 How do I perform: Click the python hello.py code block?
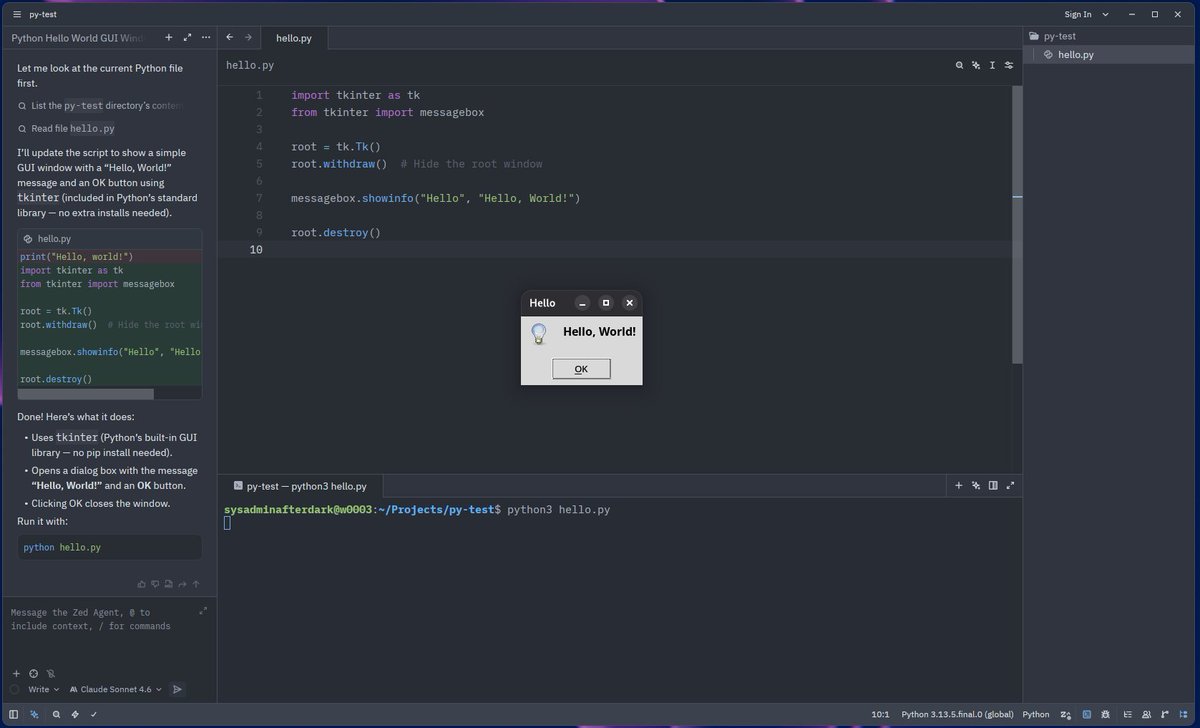[110, 547]
